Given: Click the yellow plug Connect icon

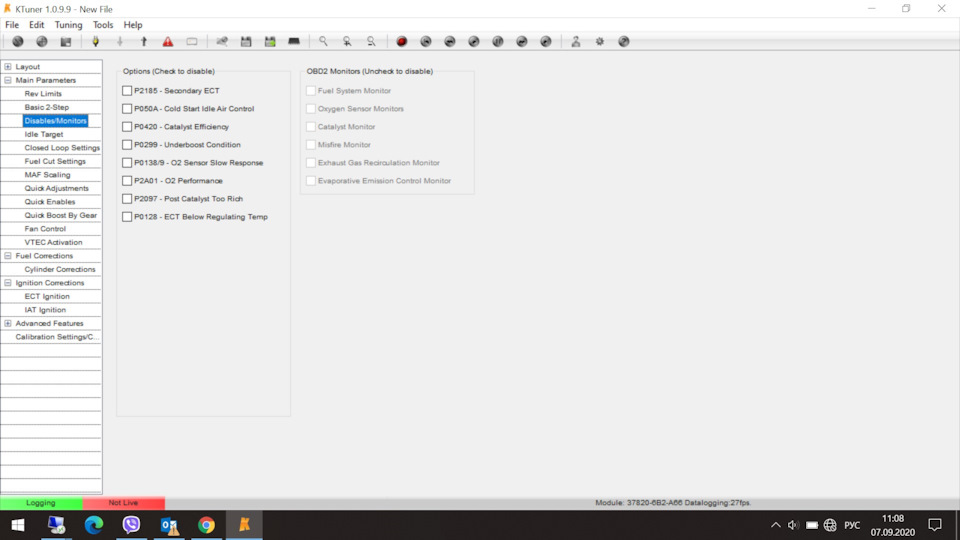Looking at the screenshot, I should click(96, 42).
